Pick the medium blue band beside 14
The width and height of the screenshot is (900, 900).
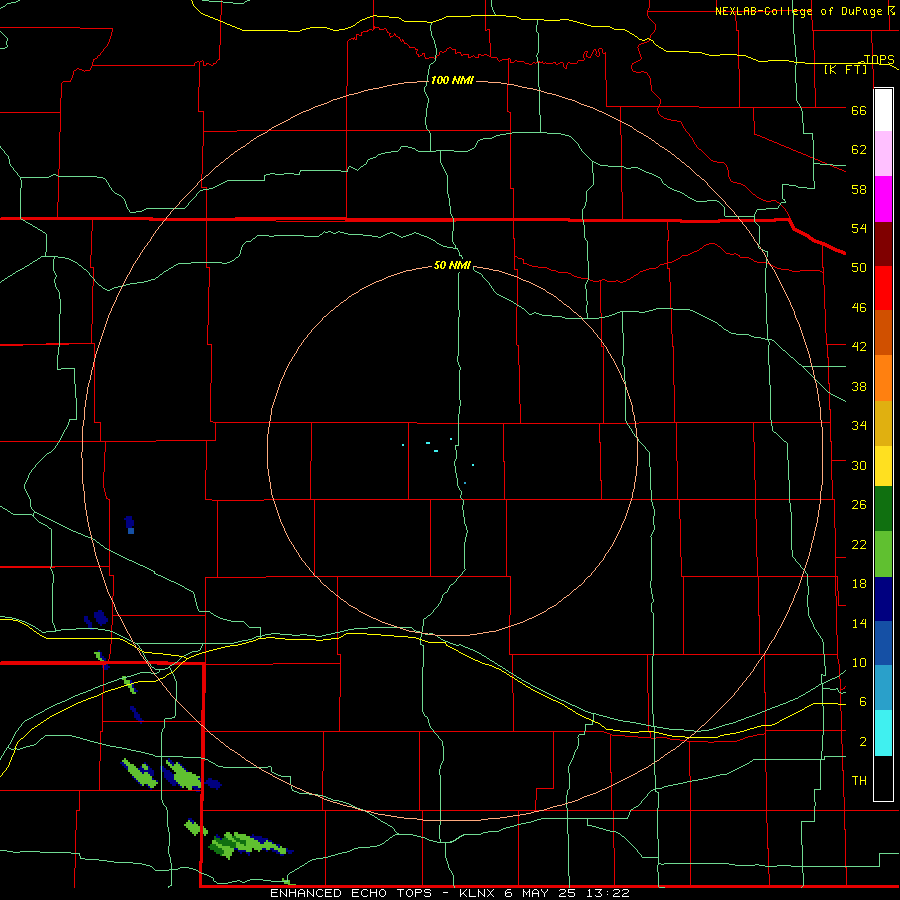[883, 643]
